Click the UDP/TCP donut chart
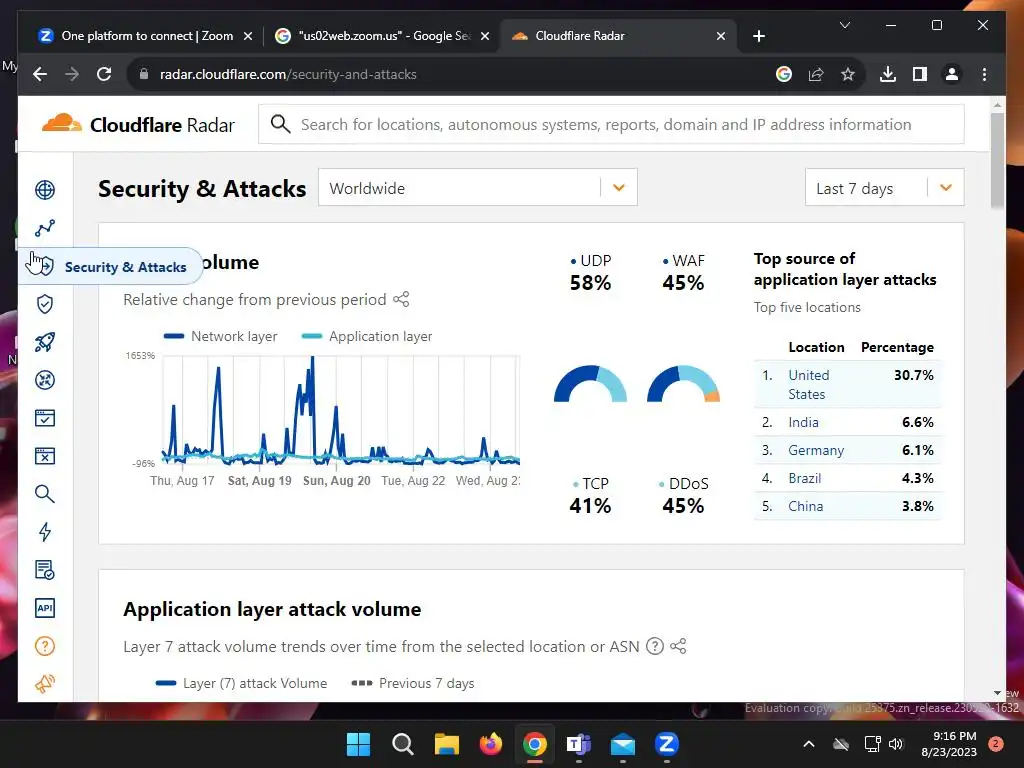1024x768 pixels. point(590,383)
